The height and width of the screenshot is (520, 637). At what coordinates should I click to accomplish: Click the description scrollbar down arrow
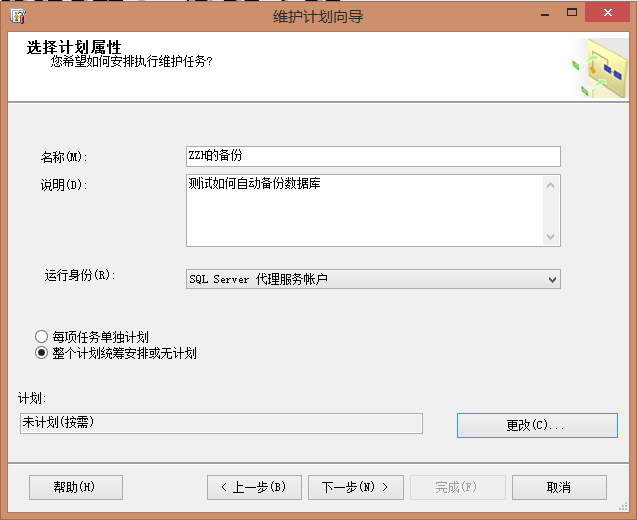[x=550, y=236]
